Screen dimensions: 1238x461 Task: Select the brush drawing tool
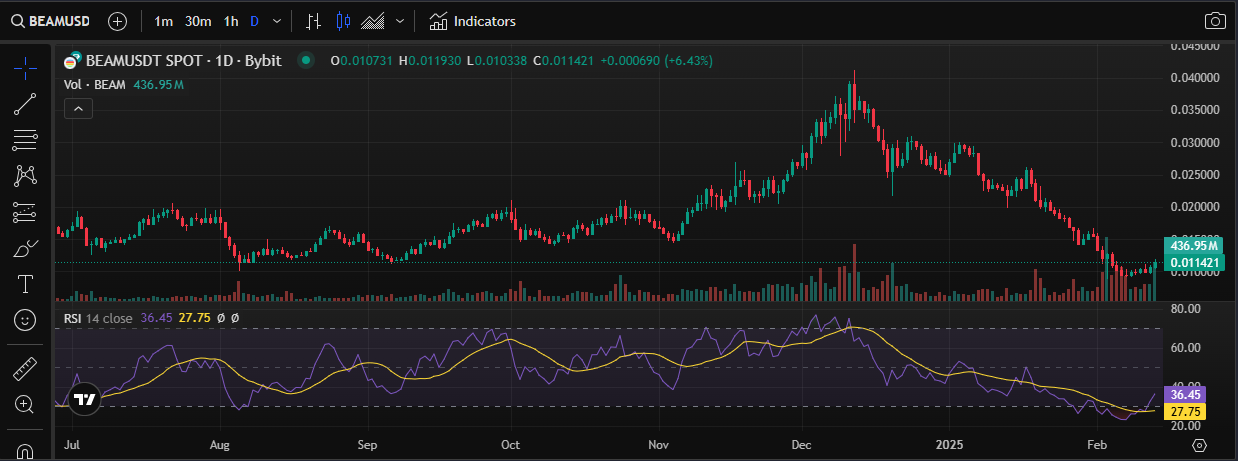pyautogui.click(x=25, y=249)
